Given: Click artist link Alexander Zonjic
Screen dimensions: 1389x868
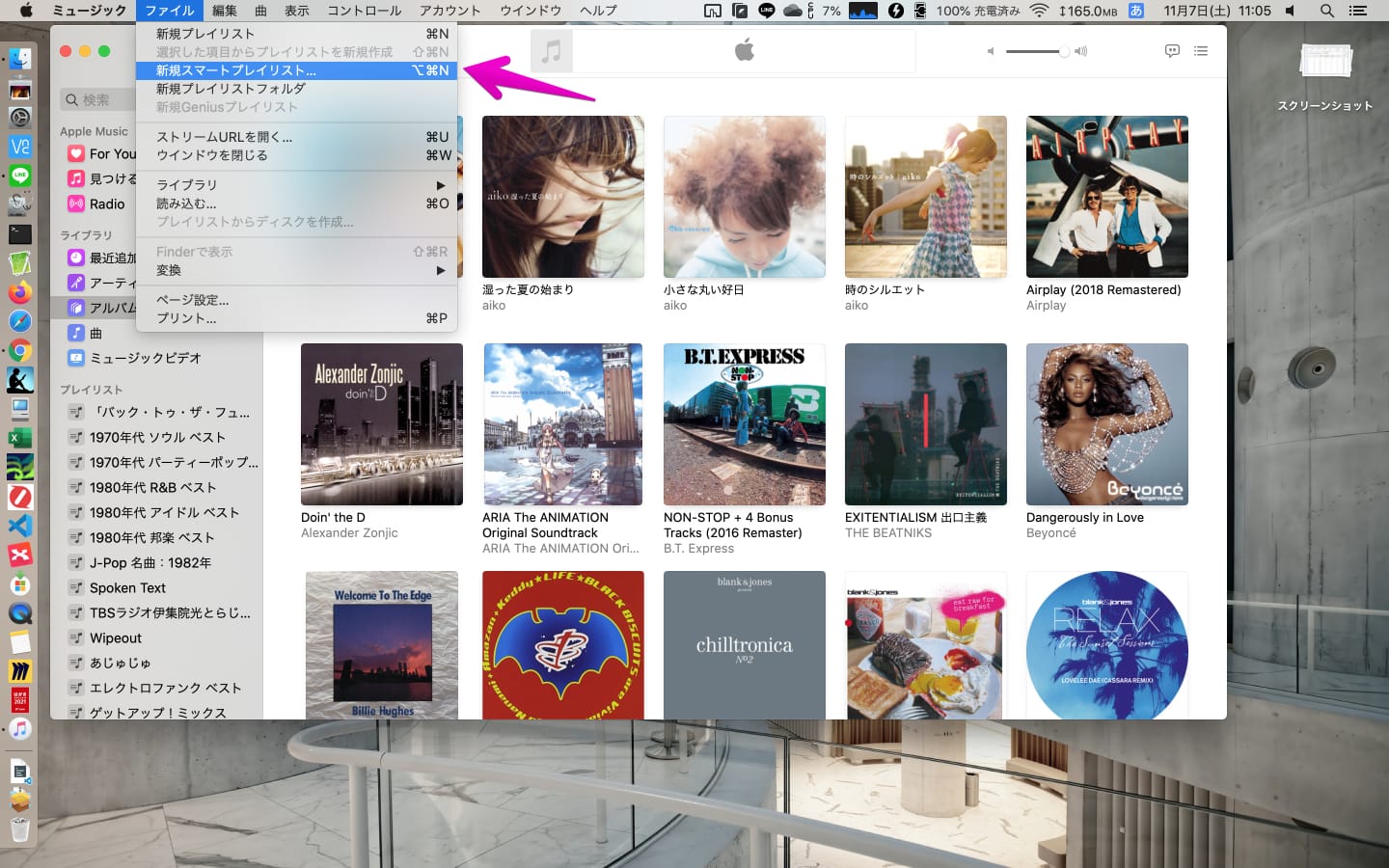Looking at the screenshot, I should coord(349,533).
